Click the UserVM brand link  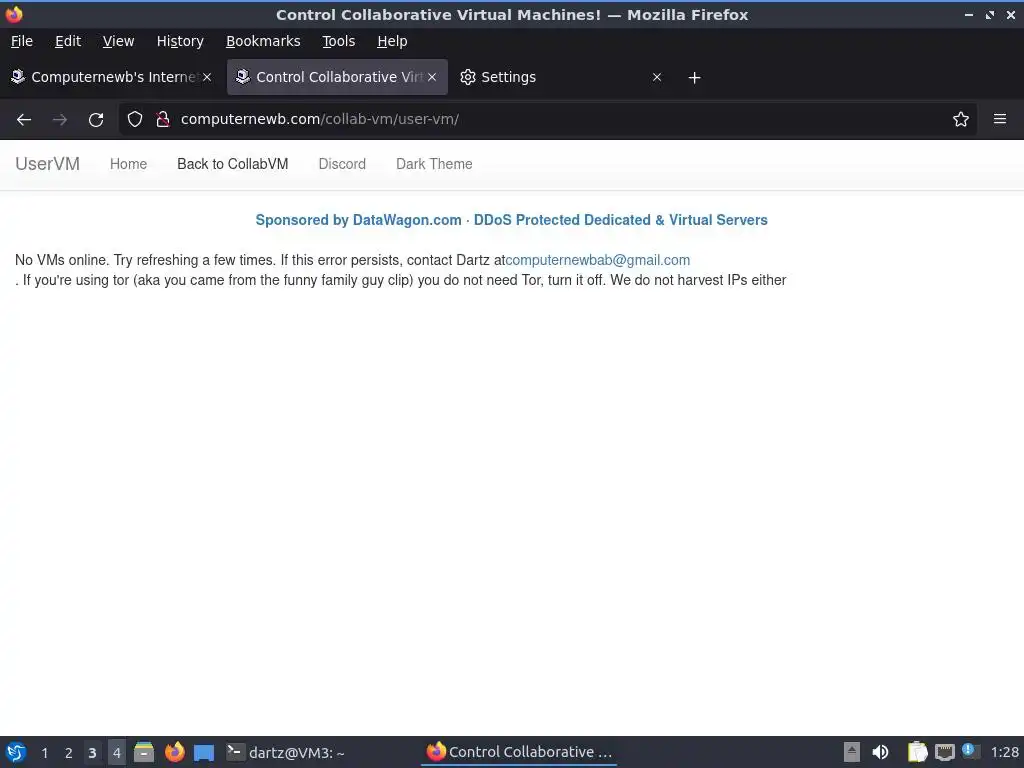tap(47, 164)
